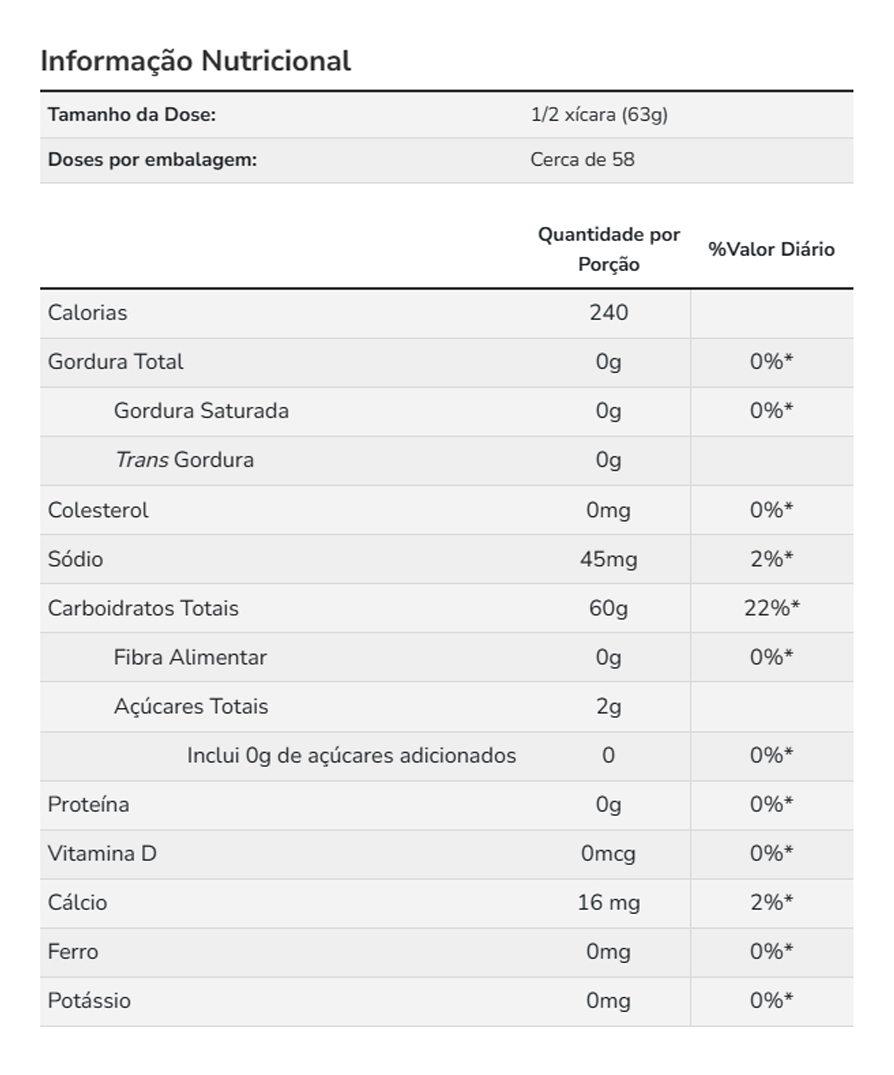894x1075 pixels.
Task: Click the %Valor Diário column header
Action: [771, 249]
